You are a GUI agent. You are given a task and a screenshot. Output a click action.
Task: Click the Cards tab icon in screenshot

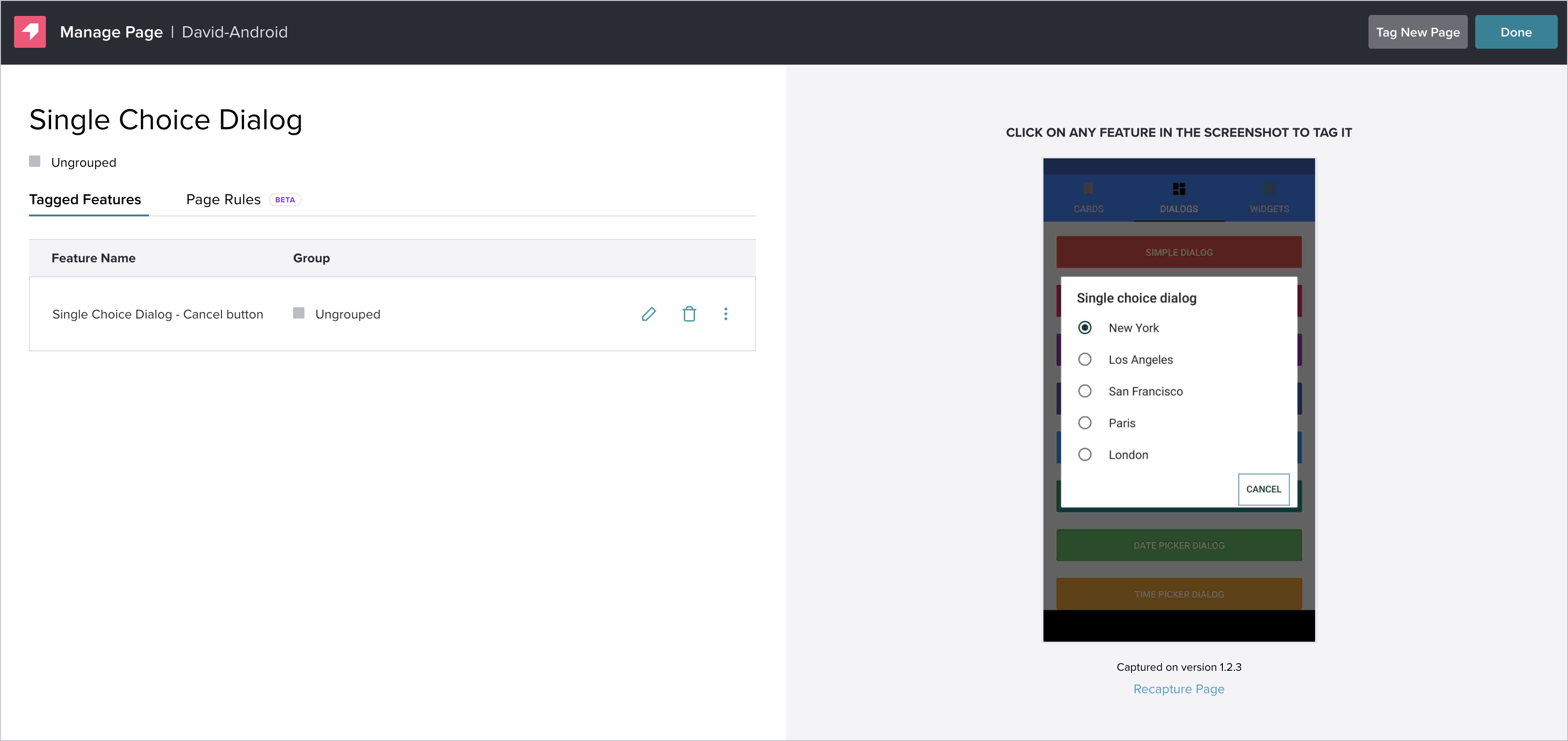pyautogui.click(x=1088, y=189)
